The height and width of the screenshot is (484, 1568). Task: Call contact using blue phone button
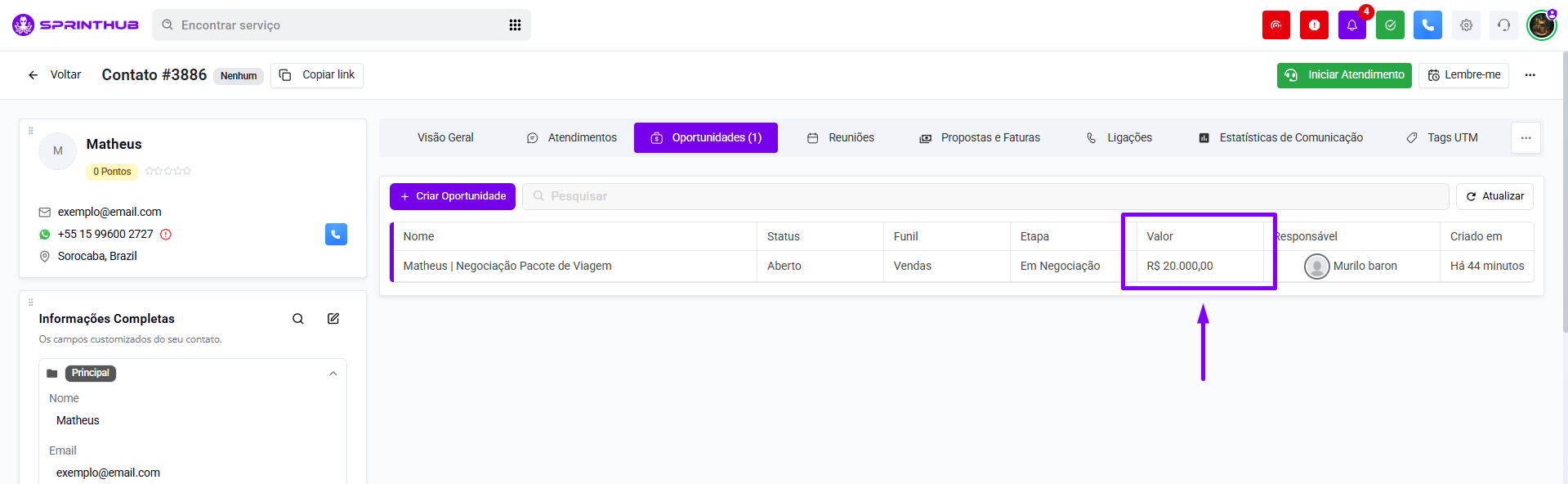pyautogui.click(x=336, y=235)
